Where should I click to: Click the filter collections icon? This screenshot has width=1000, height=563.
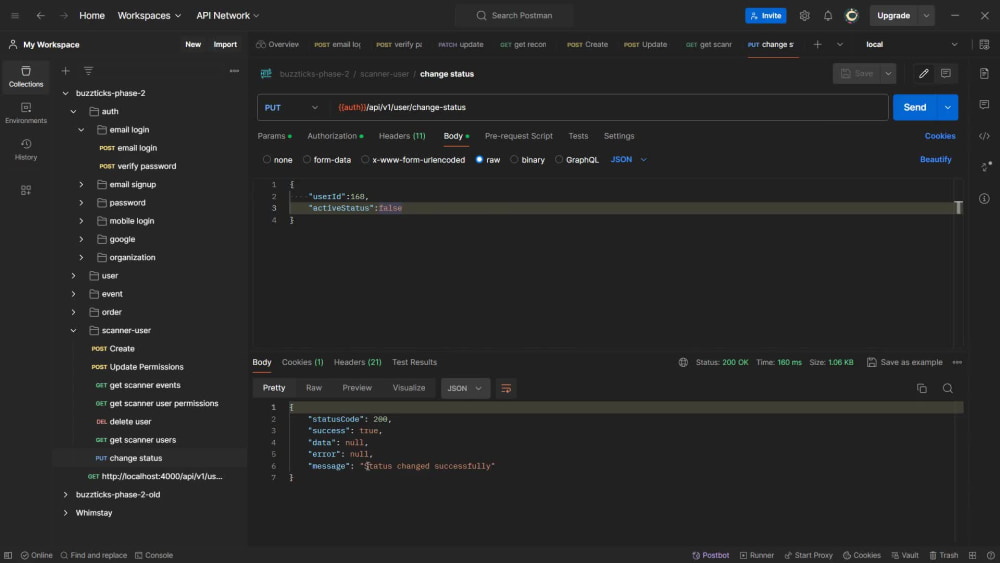[88, 71]
